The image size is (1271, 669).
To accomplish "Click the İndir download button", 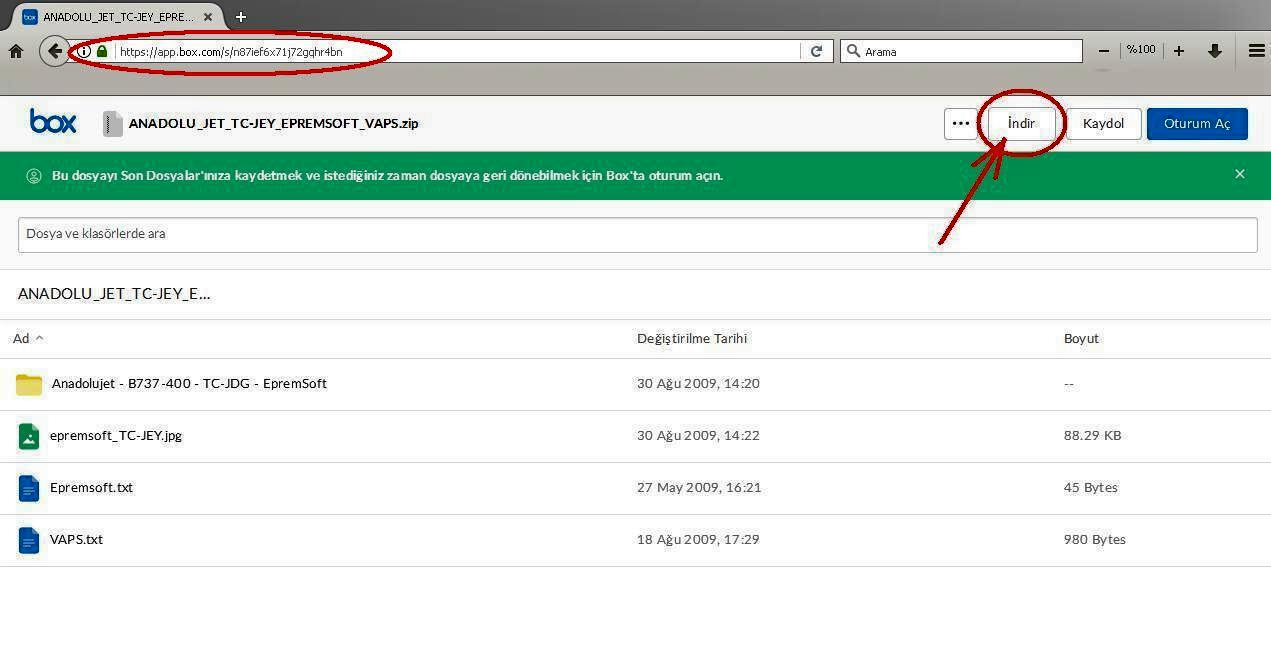I will tap(1021, 123).
